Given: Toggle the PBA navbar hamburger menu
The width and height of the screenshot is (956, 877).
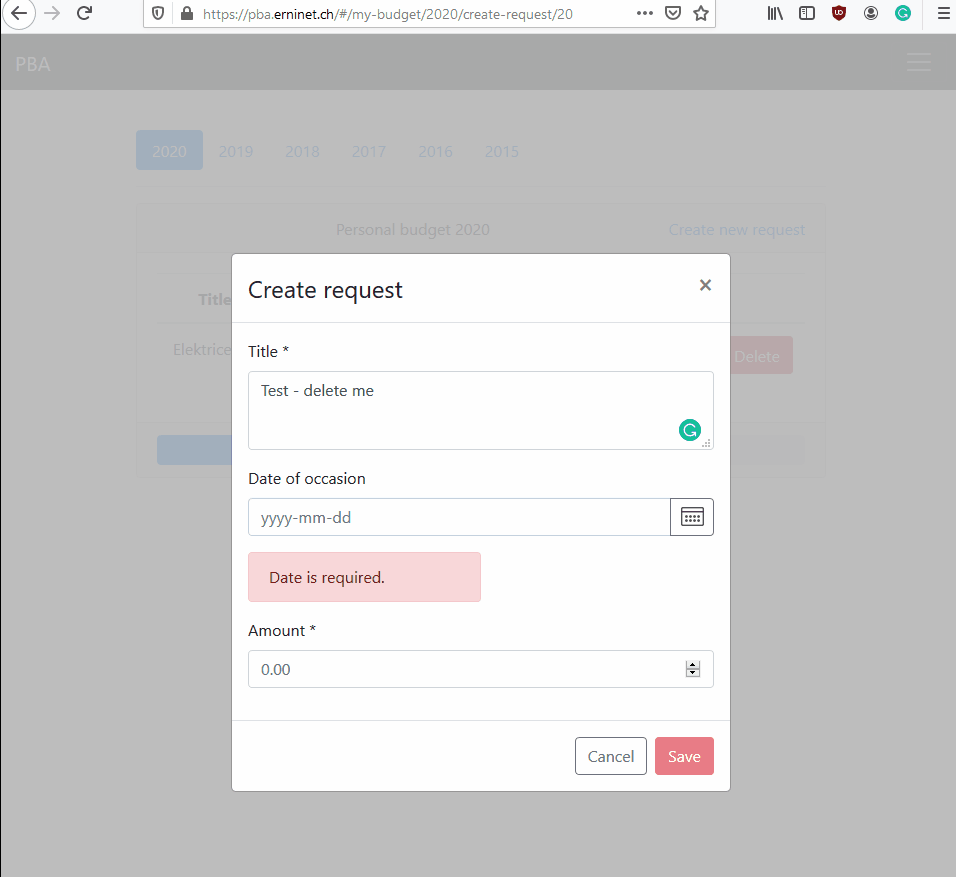Looking at the screenshot, I should (918, 62).
